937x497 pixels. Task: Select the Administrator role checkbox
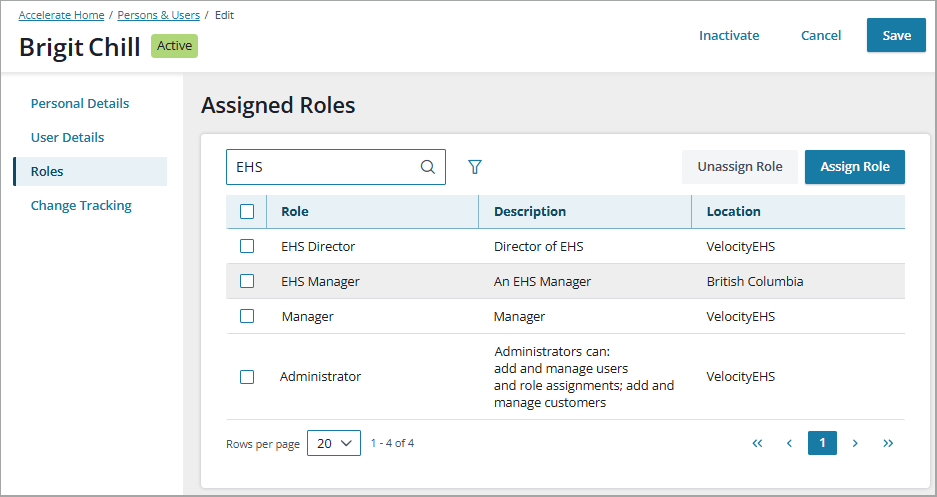[x=247, y=377]
